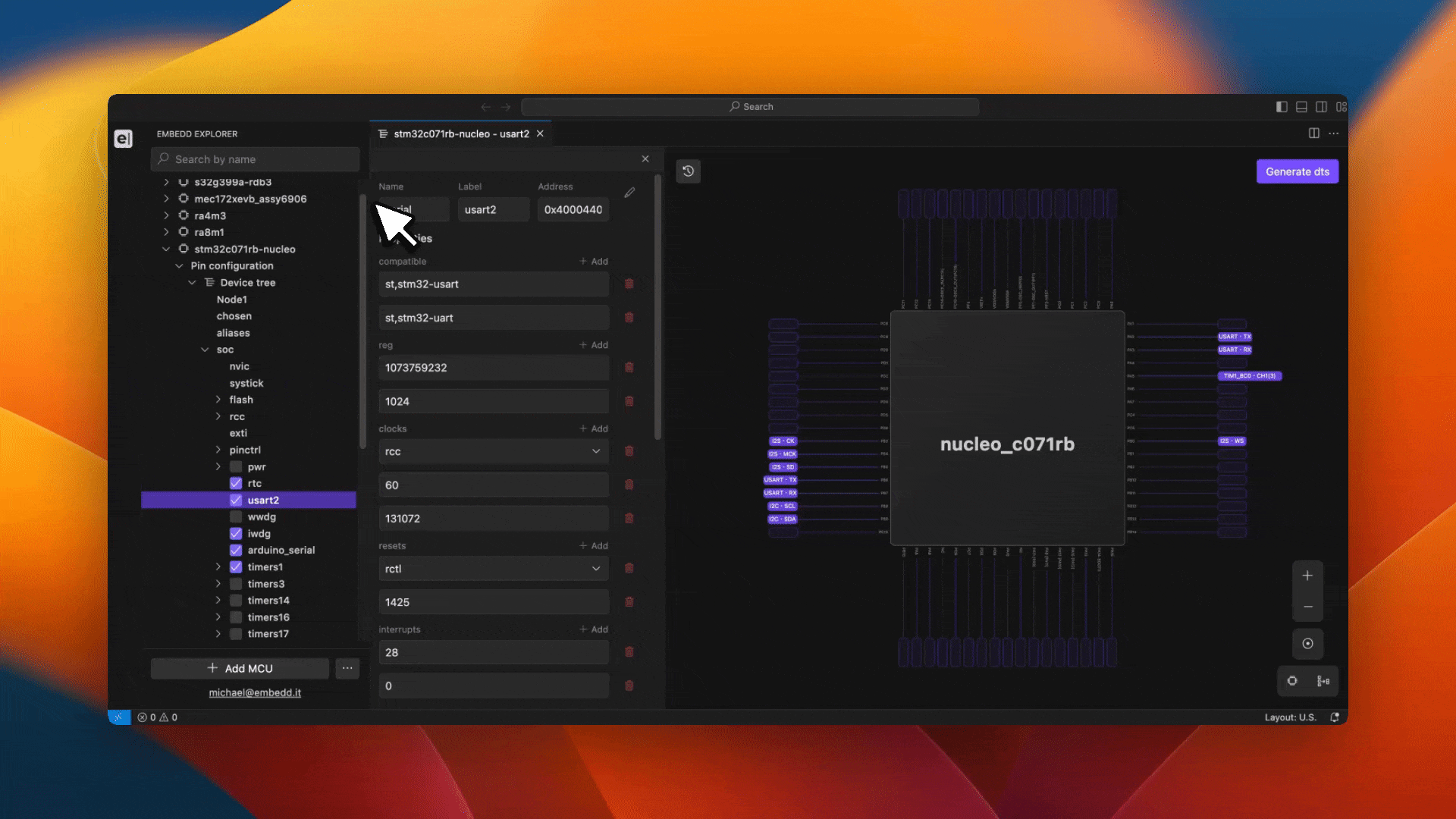Delete the clocks value 131072
This screenshot has height=819, width=1456.
coord(629,519)
